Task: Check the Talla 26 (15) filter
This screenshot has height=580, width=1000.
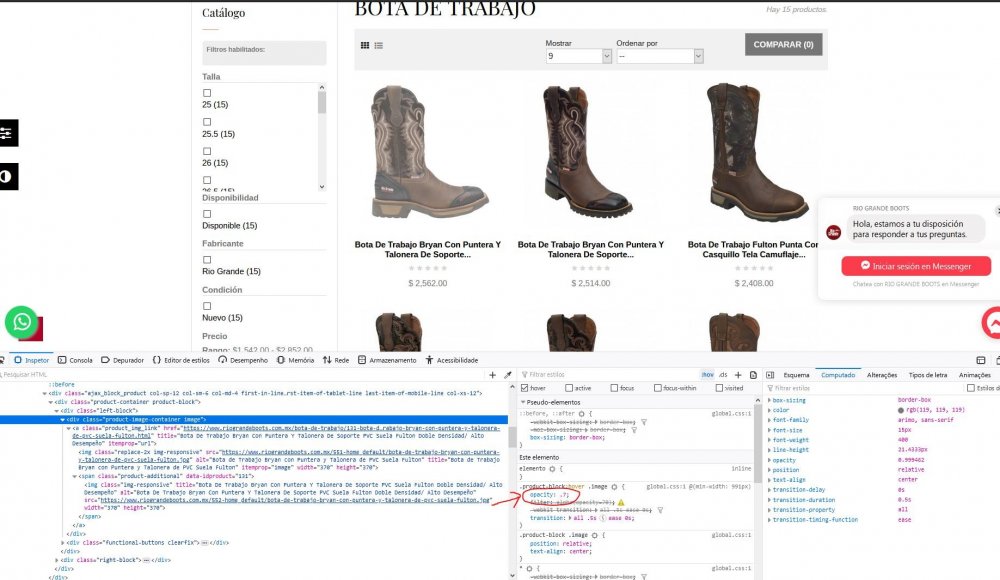Action: (x=207, y=151)
